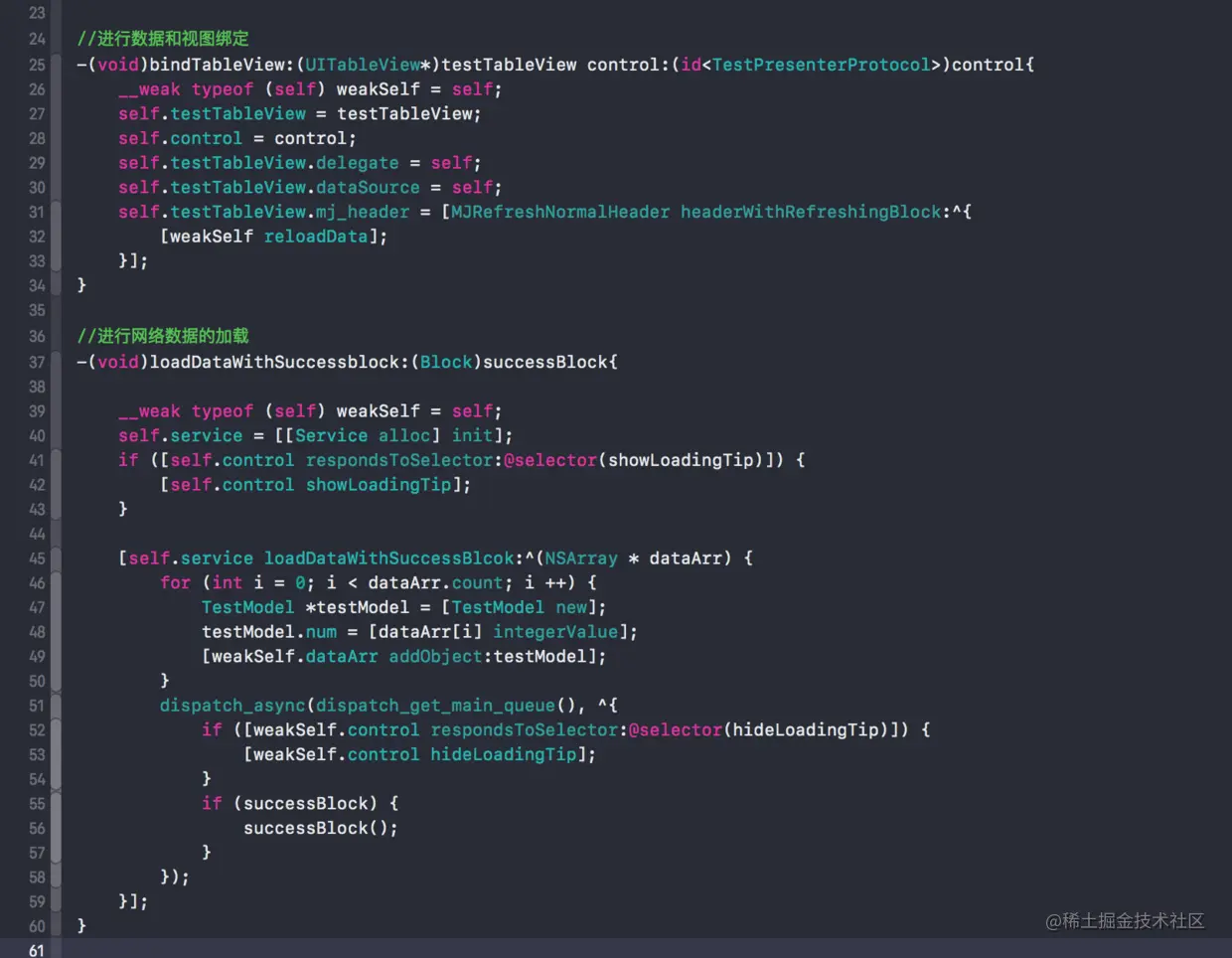Screen dimensions: 1232x958
Task: Click respondsToSelector: on line 41
Action: tap(404, 460)
